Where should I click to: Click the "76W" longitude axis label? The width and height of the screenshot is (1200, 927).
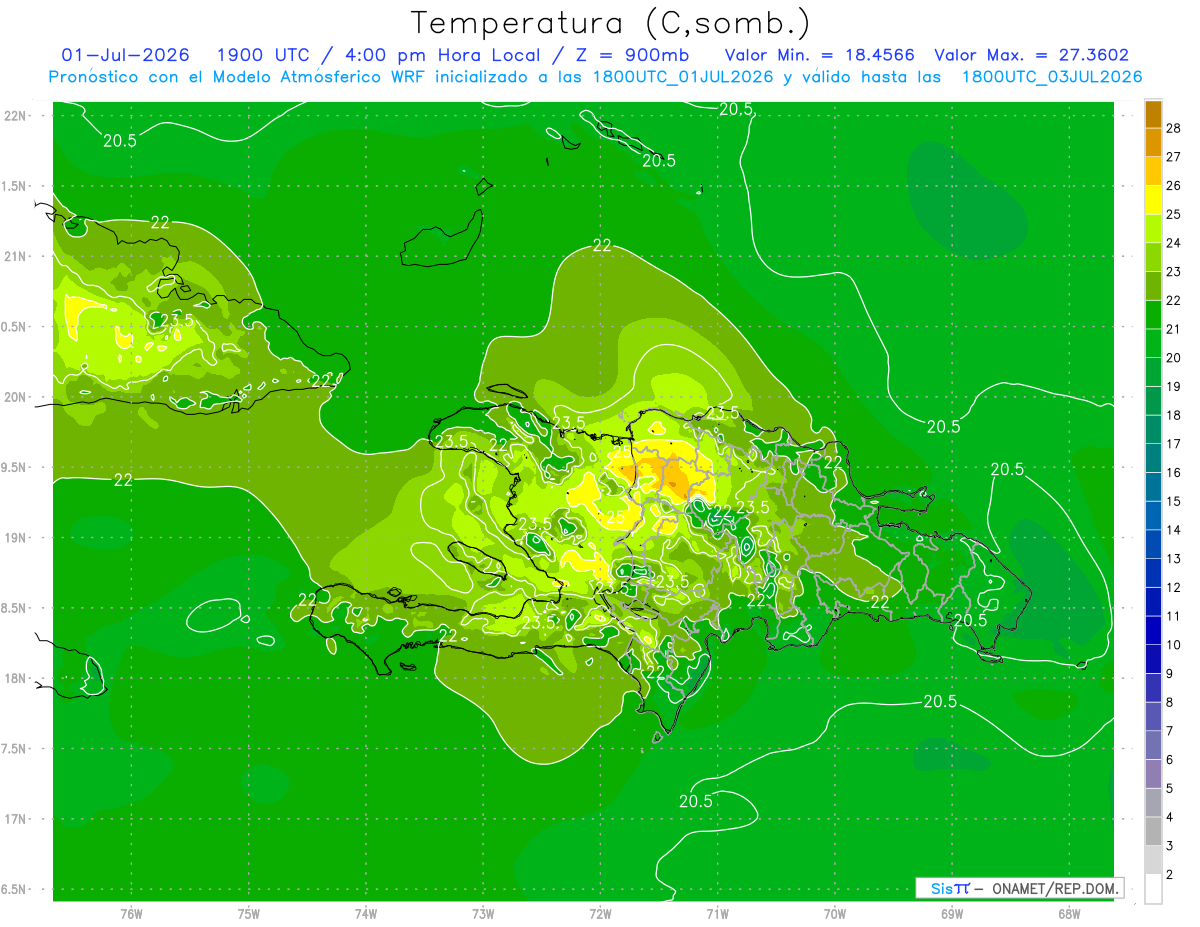coord(131,914)
